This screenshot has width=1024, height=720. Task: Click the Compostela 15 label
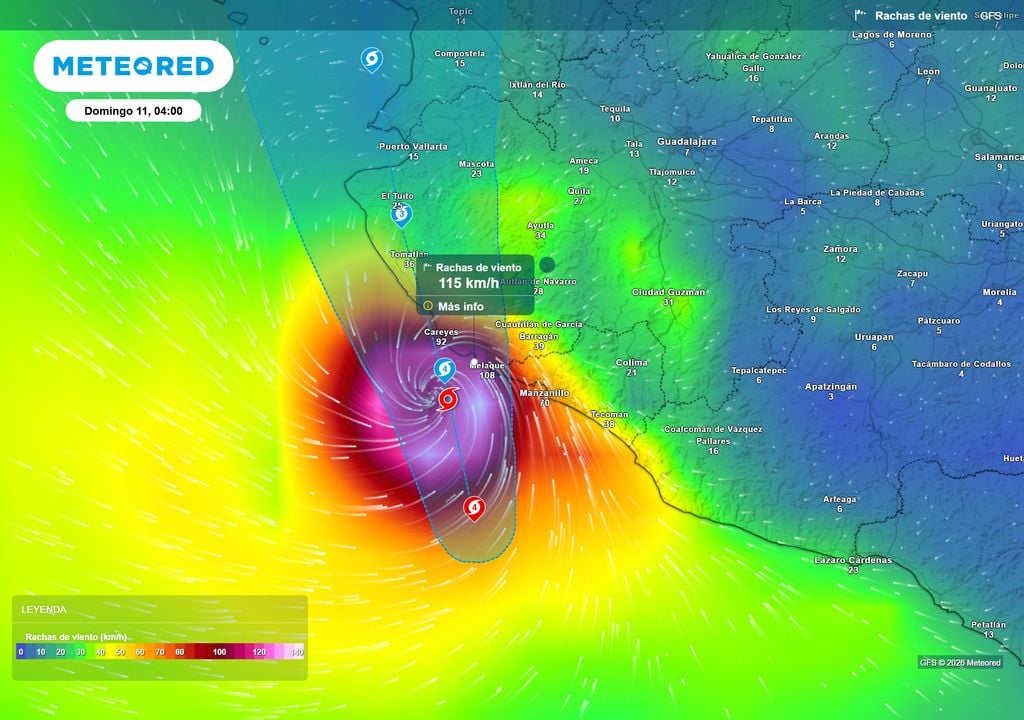point(460,58)
